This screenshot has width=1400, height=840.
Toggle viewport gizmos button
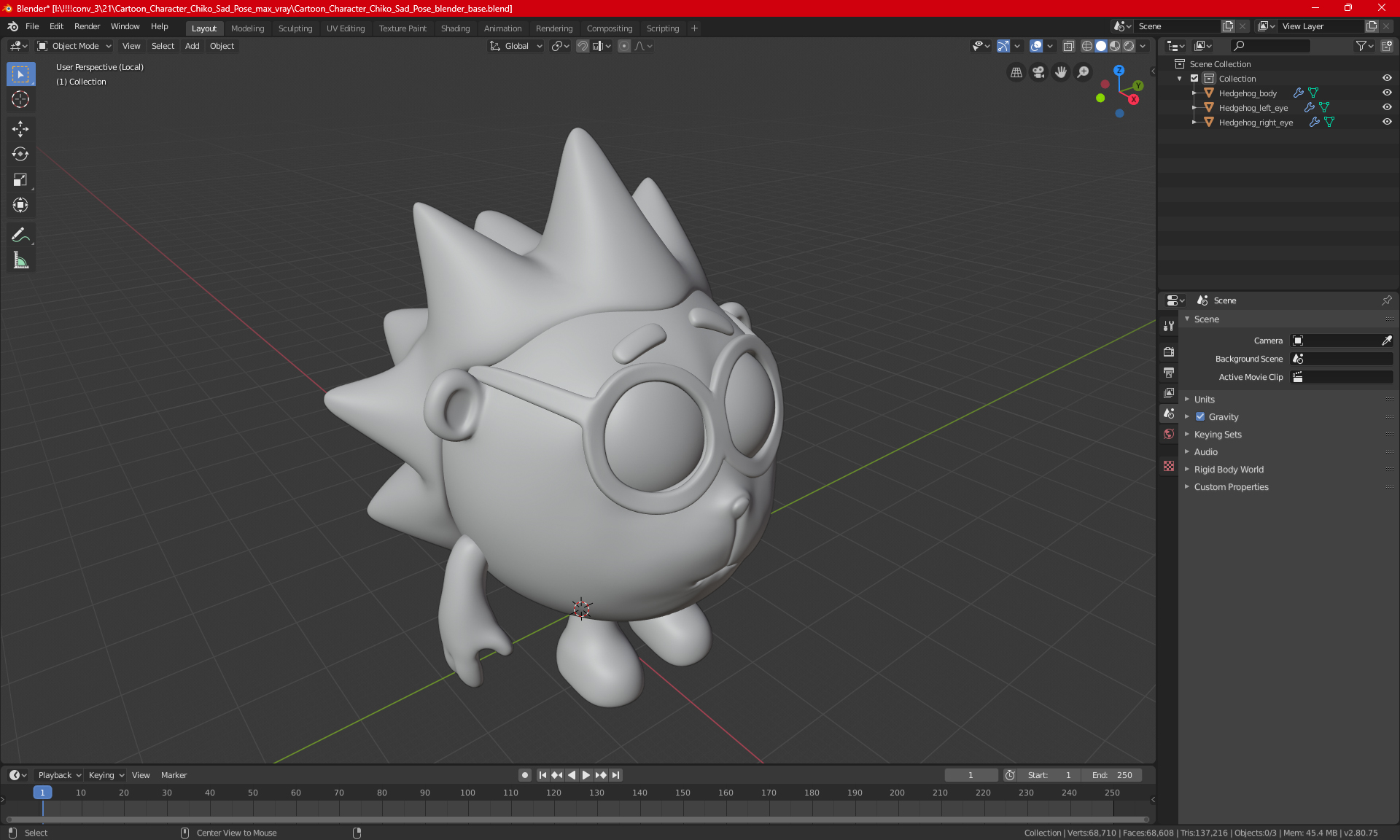pyautogui.click(x=1003, y=46)
